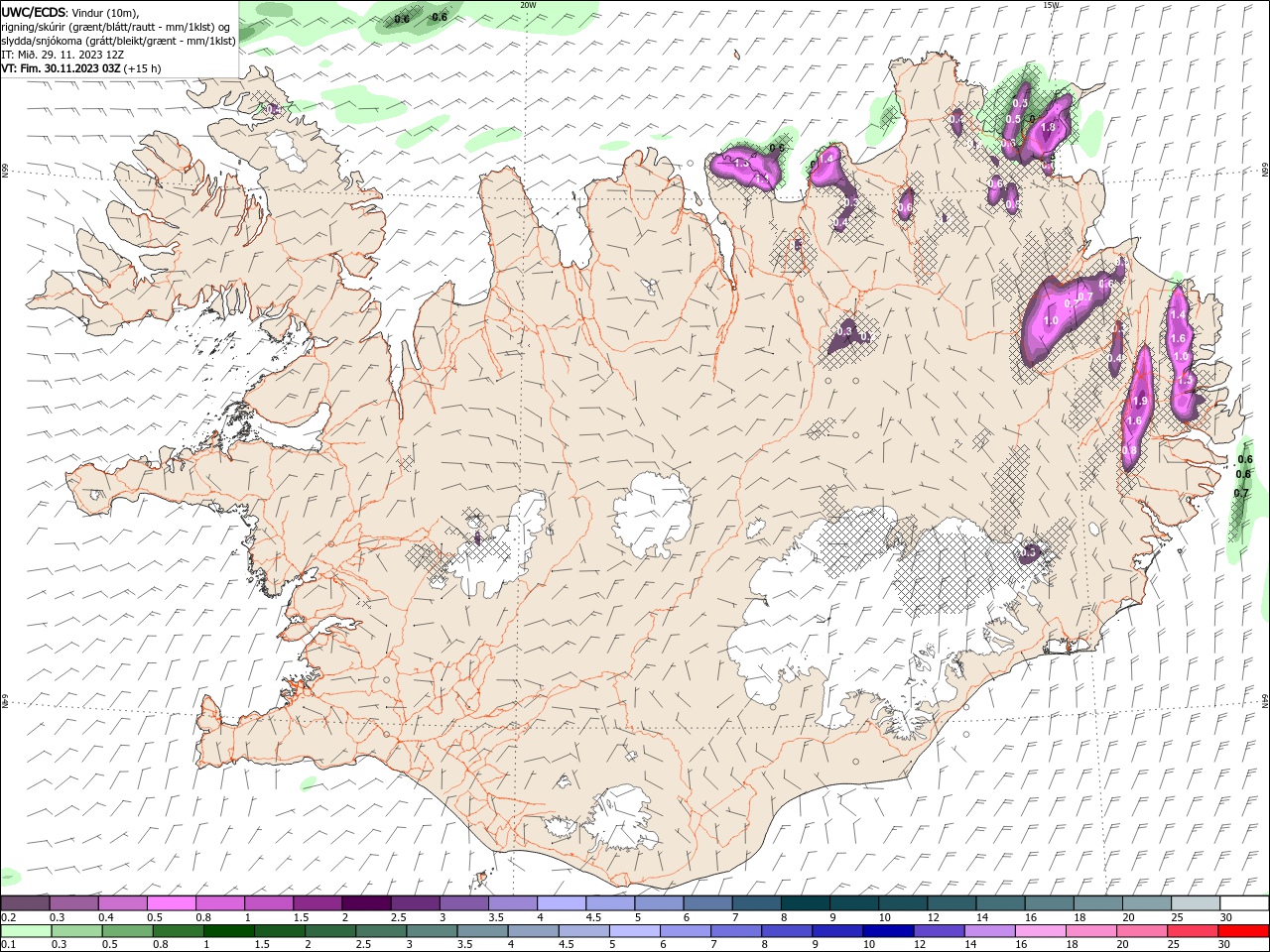Choose the darkest purple upper-row swatch at 2
This screenshot has height=952, width=1270.
[365, 903]
